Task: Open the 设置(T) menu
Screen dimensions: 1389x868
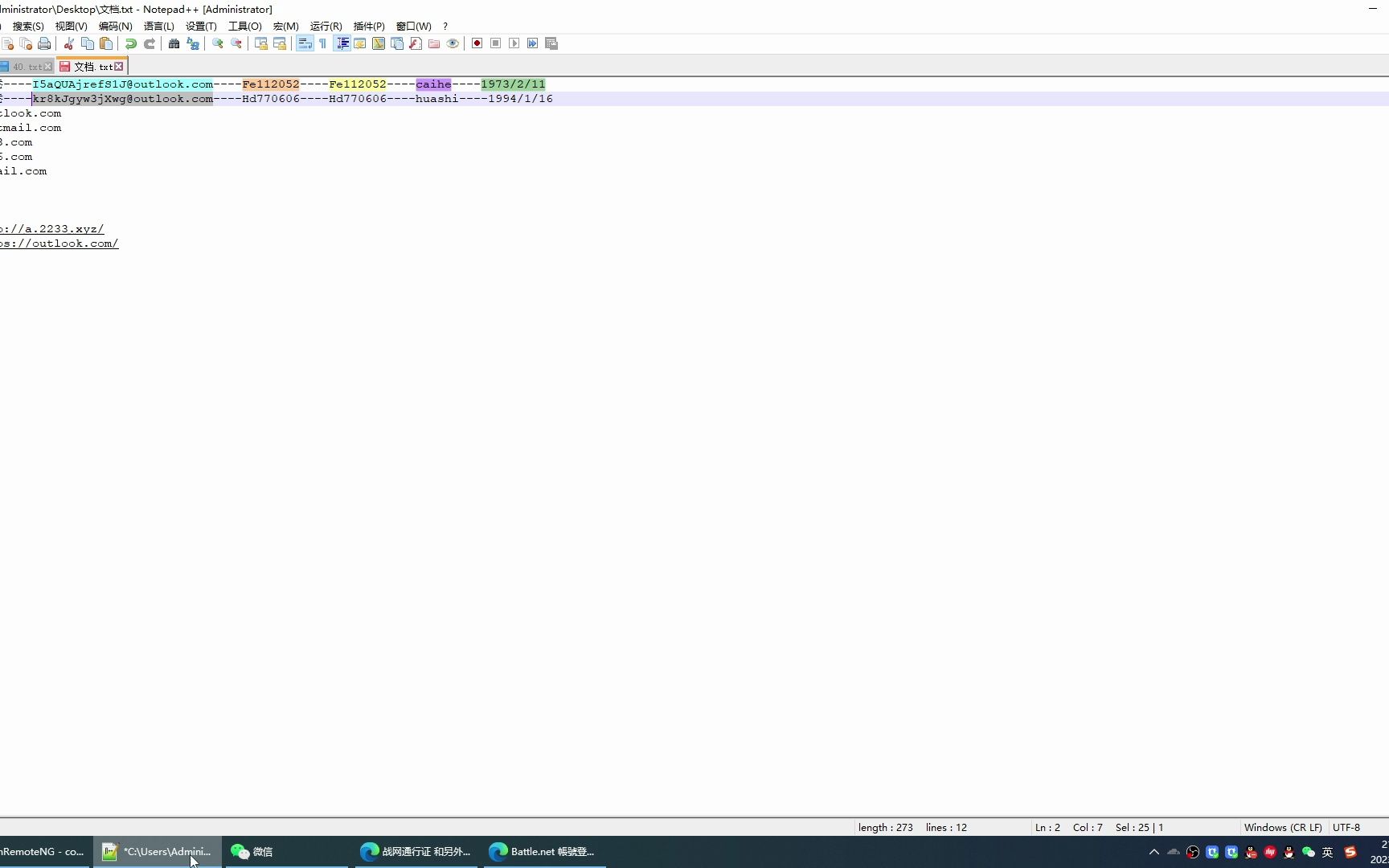Action: [201, 26]
